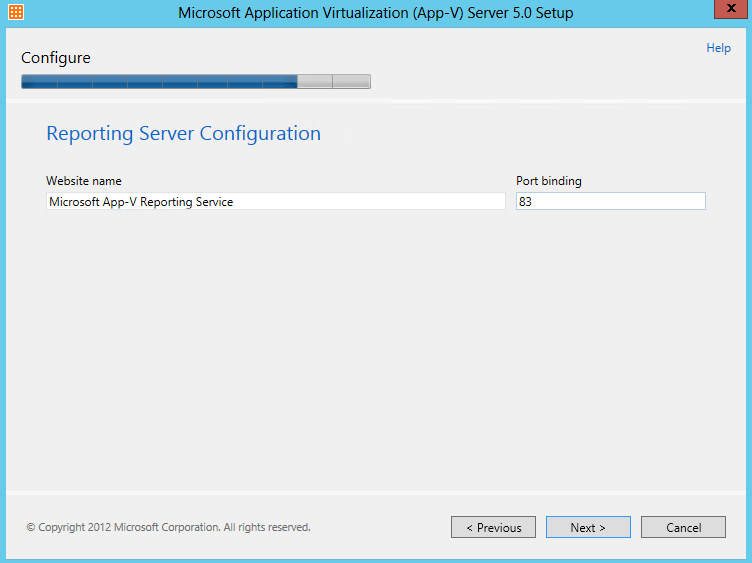
Task: Proceed with the Next button
Action: [x=588, y=527]
